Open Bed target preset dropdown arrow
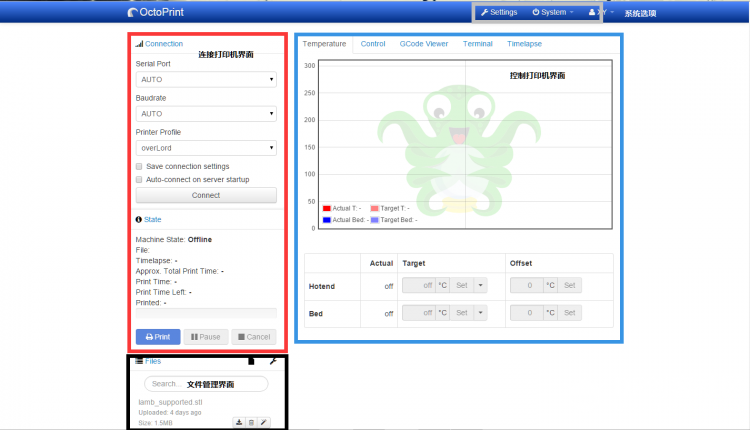The image size is (750, 430). (480, 313)
